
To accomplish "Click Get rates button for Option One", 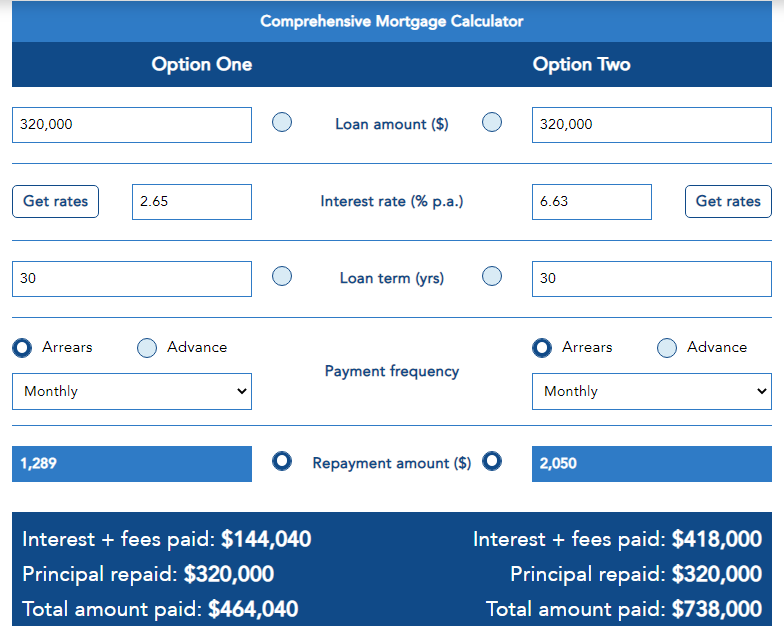I will pos(55,201).
